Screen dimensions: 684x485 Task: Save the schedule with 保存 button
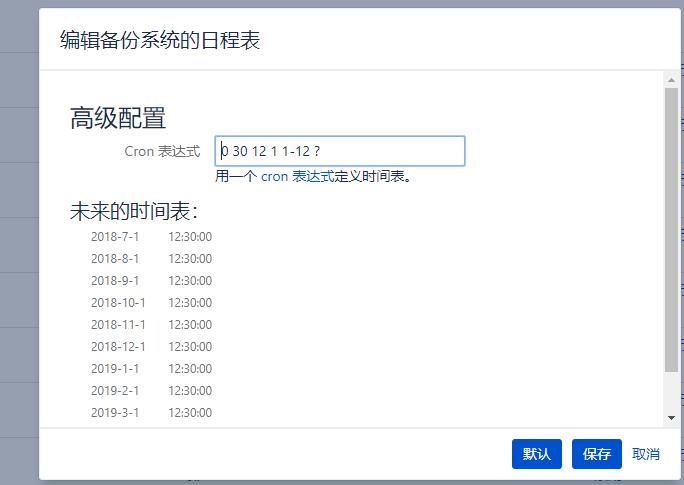tap(597, 454)
